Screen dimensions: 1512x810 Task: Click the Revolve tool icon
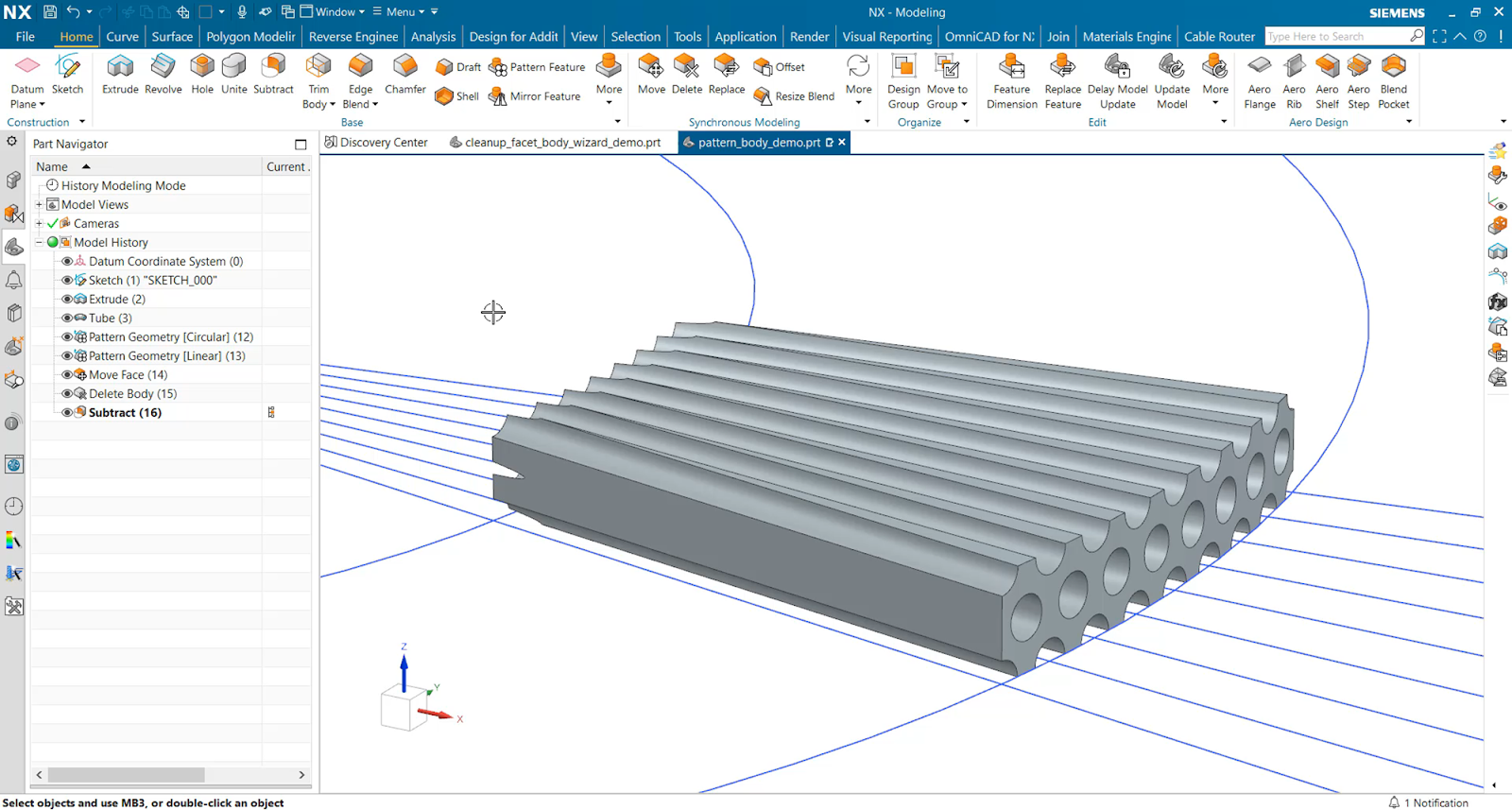point(163,66)
